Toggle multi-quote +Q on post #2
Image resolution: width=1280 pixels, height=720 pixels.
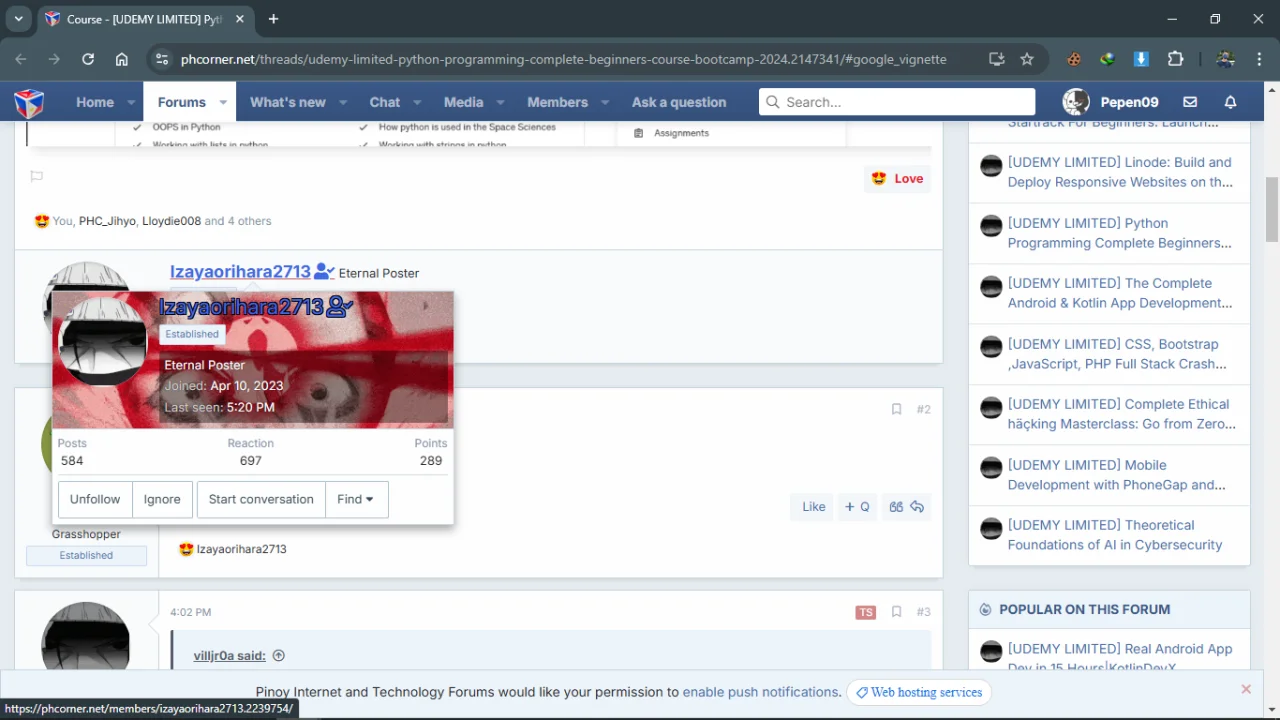click(857, 507)
